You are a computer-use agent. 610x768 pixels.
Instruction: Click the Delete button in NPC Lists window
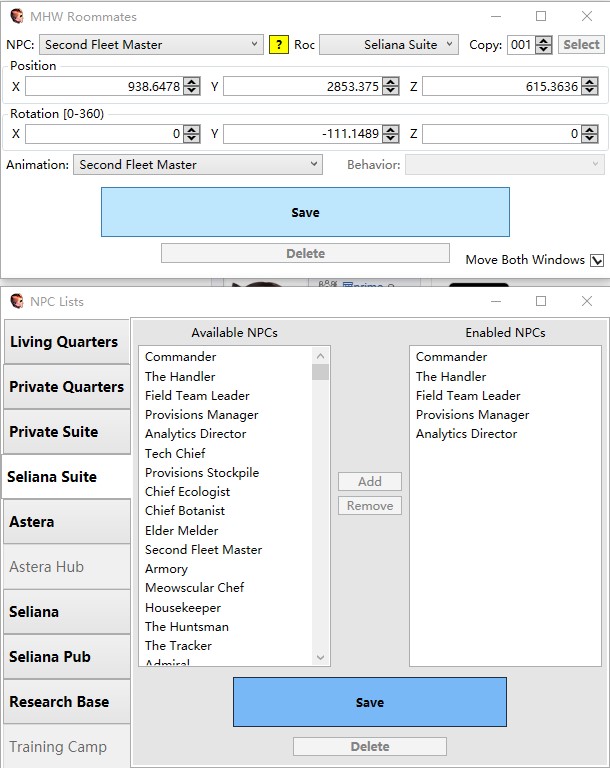click(370, 746)
